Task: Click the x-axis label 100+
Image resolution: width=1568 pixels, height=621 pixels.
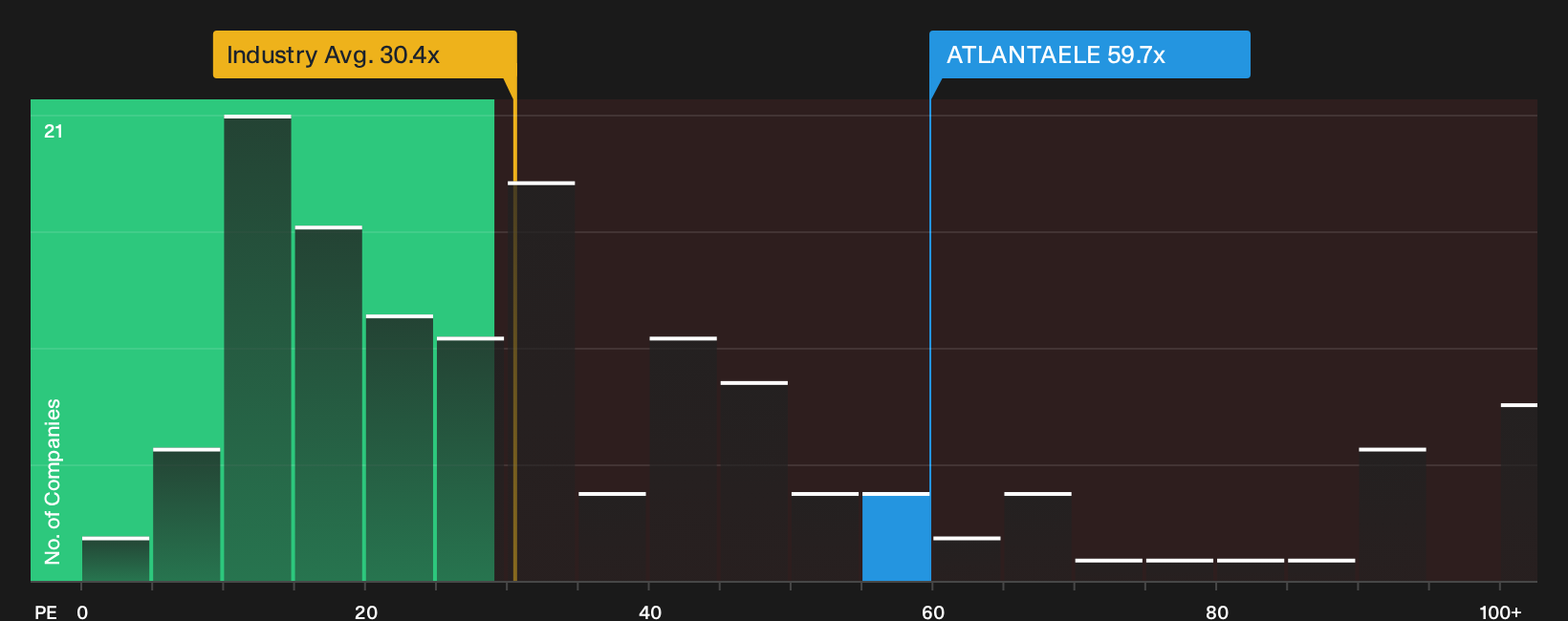Action: tap(1500, 611)
